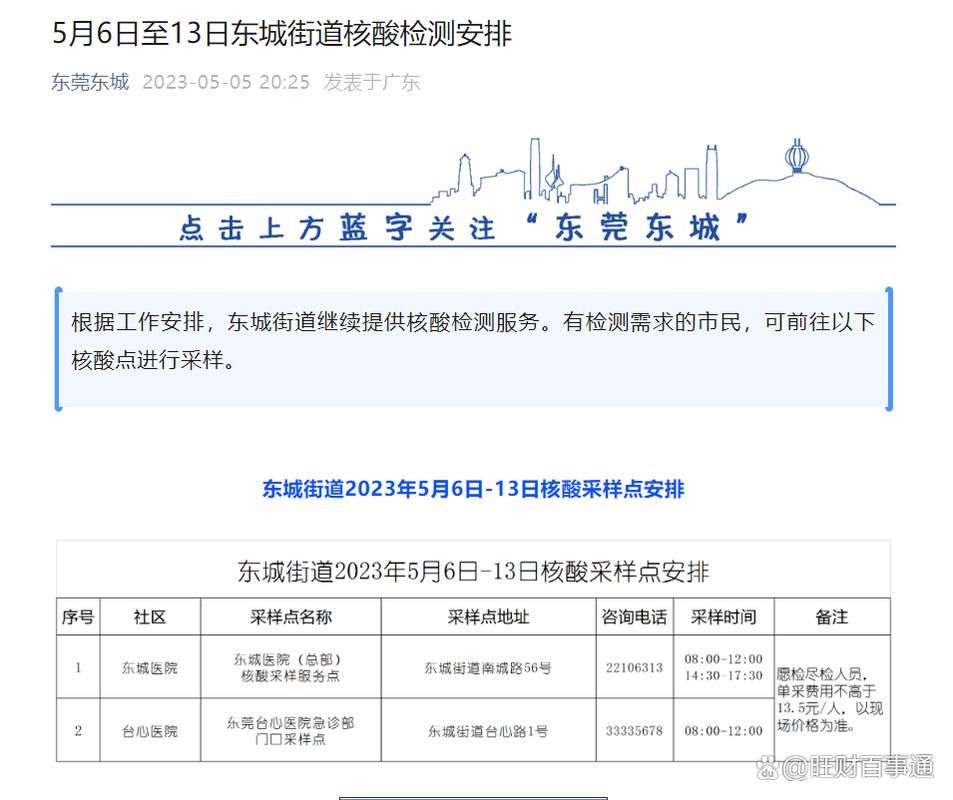Click the address 东城街道台心路1号

coord(489,730)
